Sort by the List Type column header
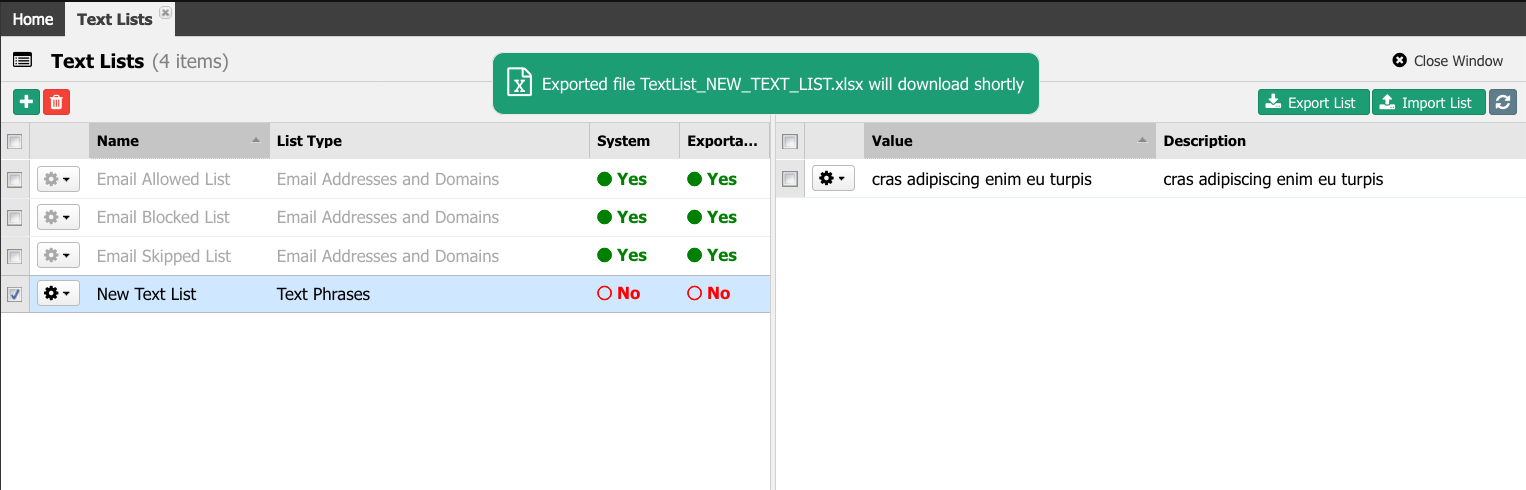The width and height of the screenshot is (1526, 490). click(429, 141)
